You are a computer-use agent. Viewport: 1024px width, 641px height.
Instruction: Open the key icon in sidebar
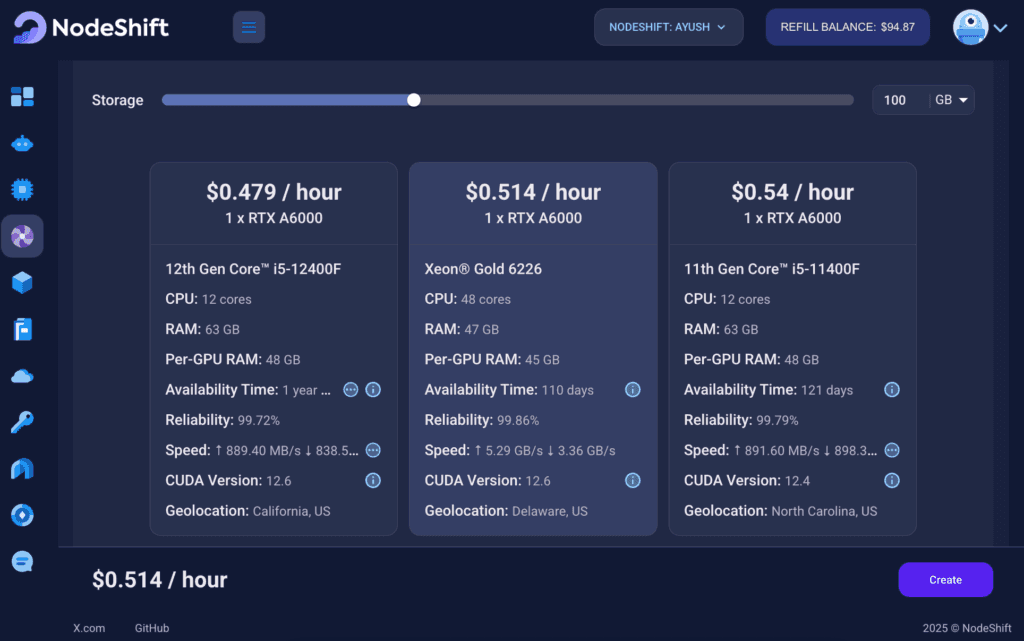click(x=22, y=422)
